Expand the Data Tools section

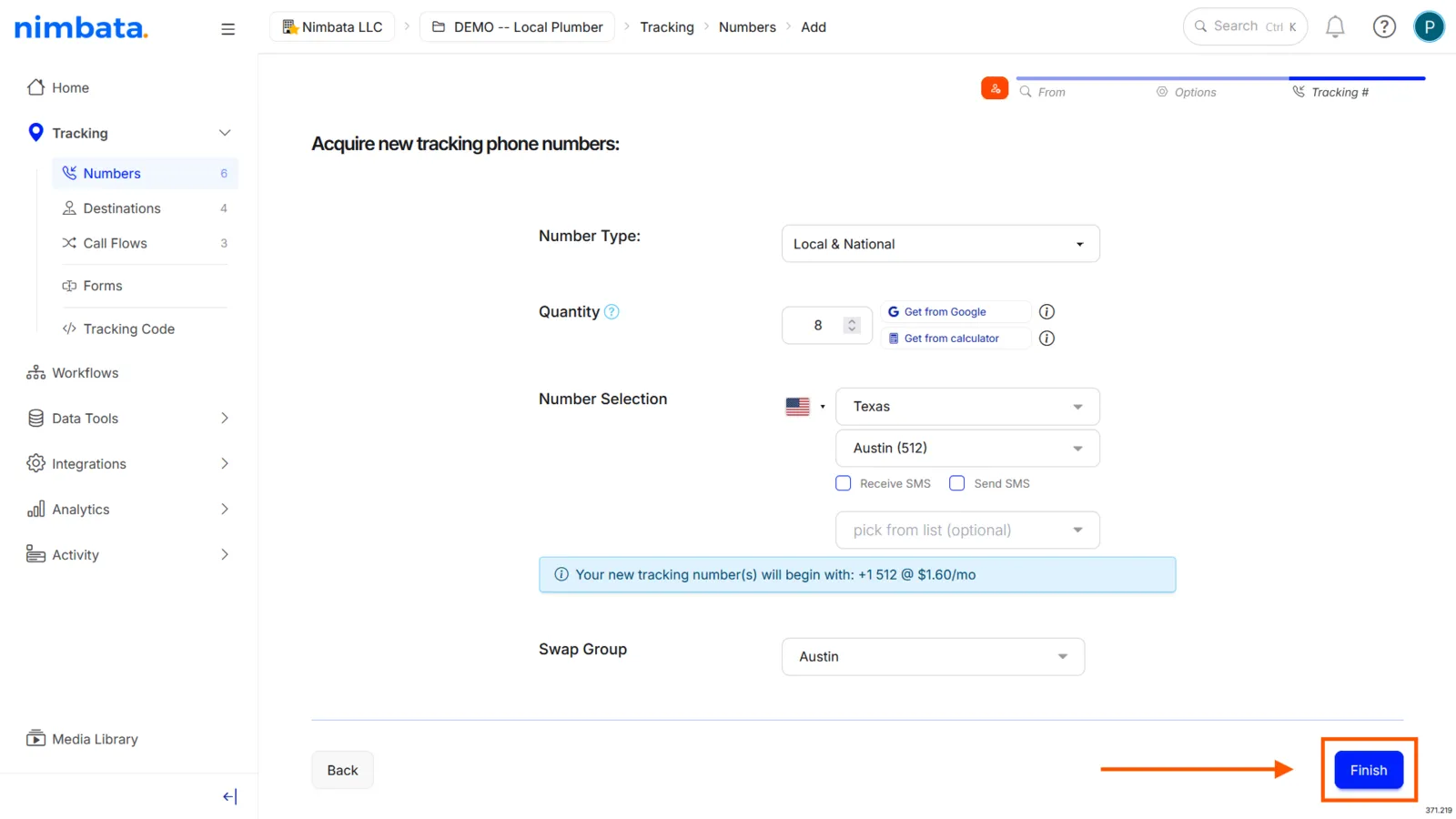click(x=224, y=419)
